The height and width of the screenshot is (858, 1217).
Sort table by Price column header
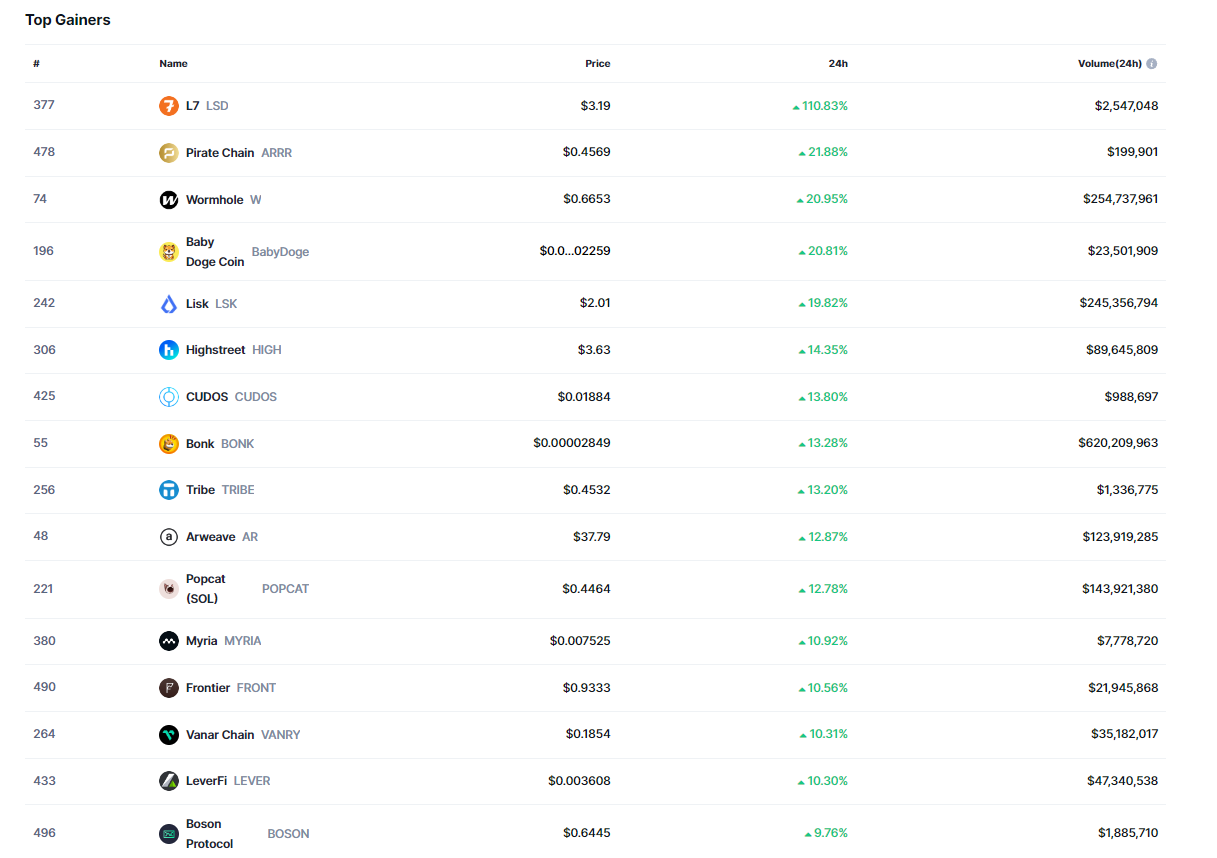(597, 64)
